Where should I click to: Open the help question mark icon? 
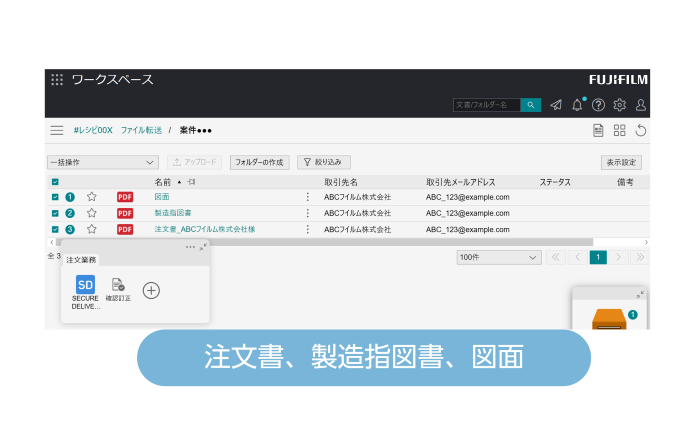coord(598,105)
